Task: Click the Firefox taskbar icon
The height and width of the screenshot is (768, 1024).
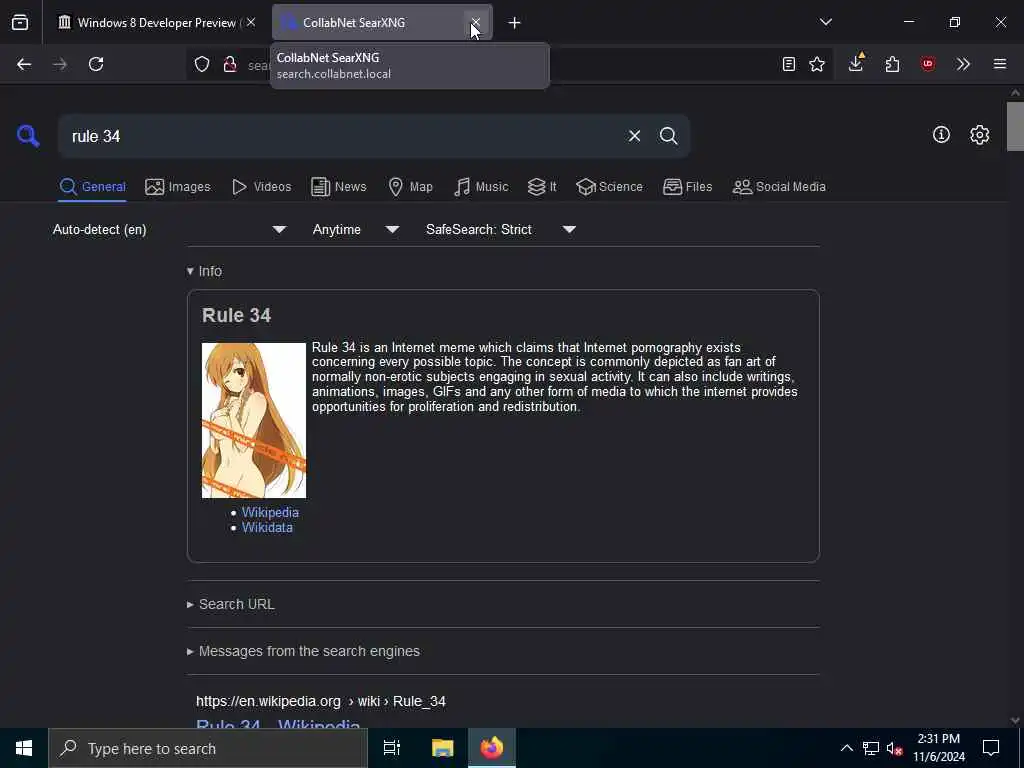Action: click(x=492, y=748)
